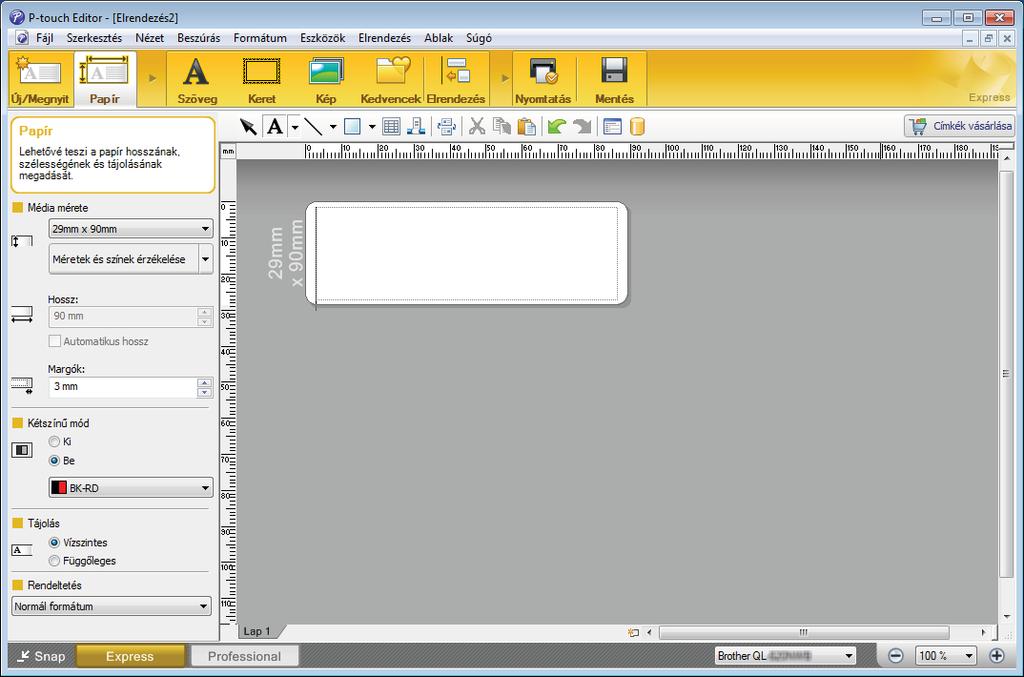Expand ribbon arrow after Papír
Viewport: 1024px width, 677px height.
coord(152,78)
